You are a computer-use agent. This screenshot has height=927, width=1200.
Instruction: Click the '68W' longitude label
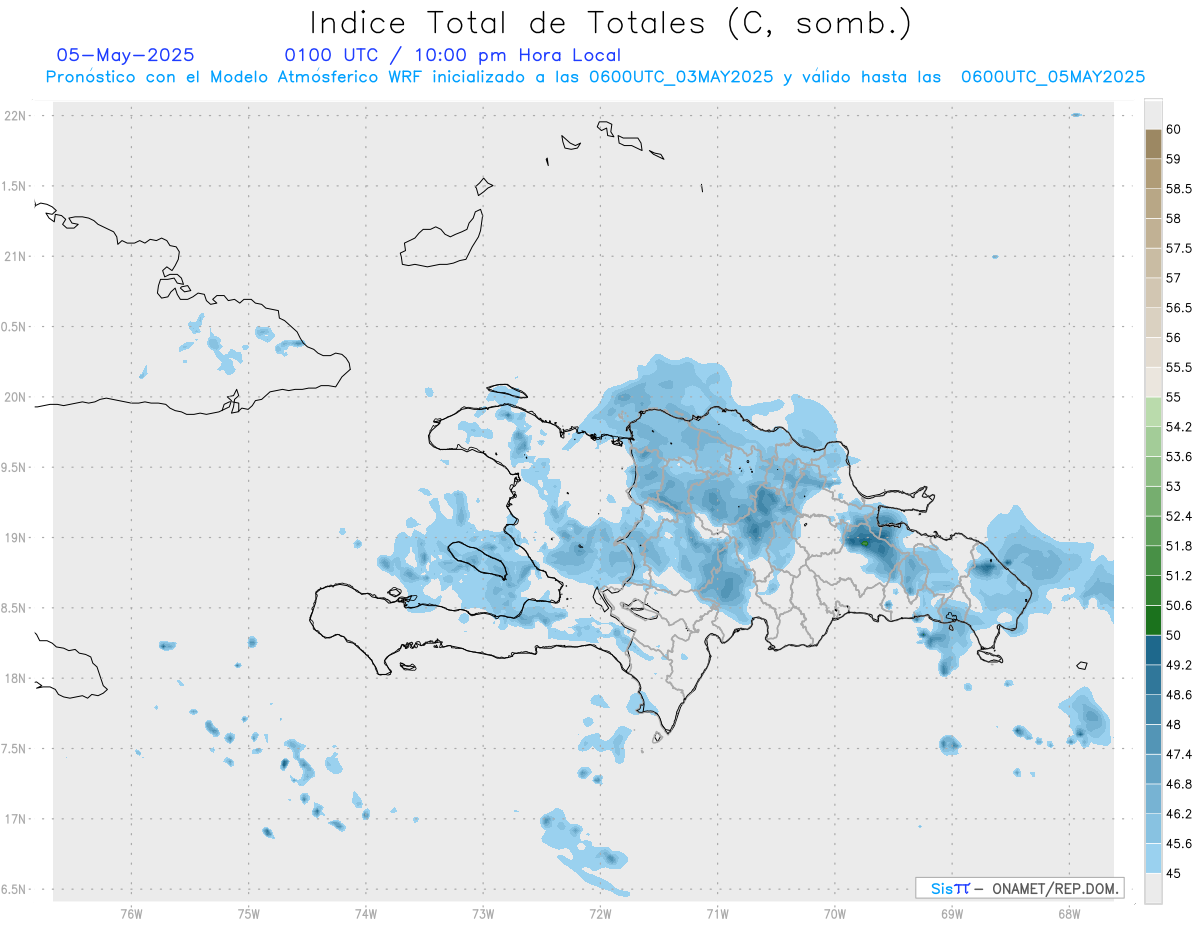(1069, 914)
